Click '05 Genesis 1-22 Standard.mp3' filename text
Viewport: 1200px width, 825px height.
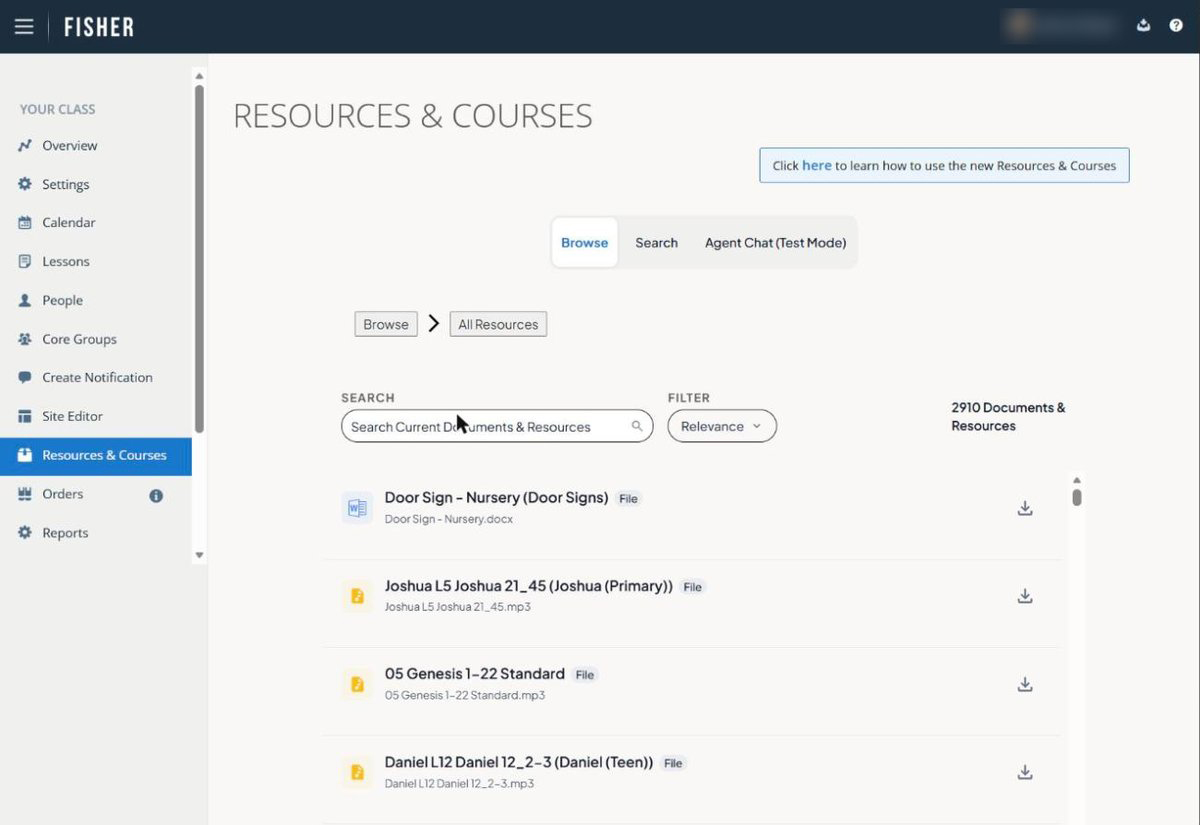point(465,696)
